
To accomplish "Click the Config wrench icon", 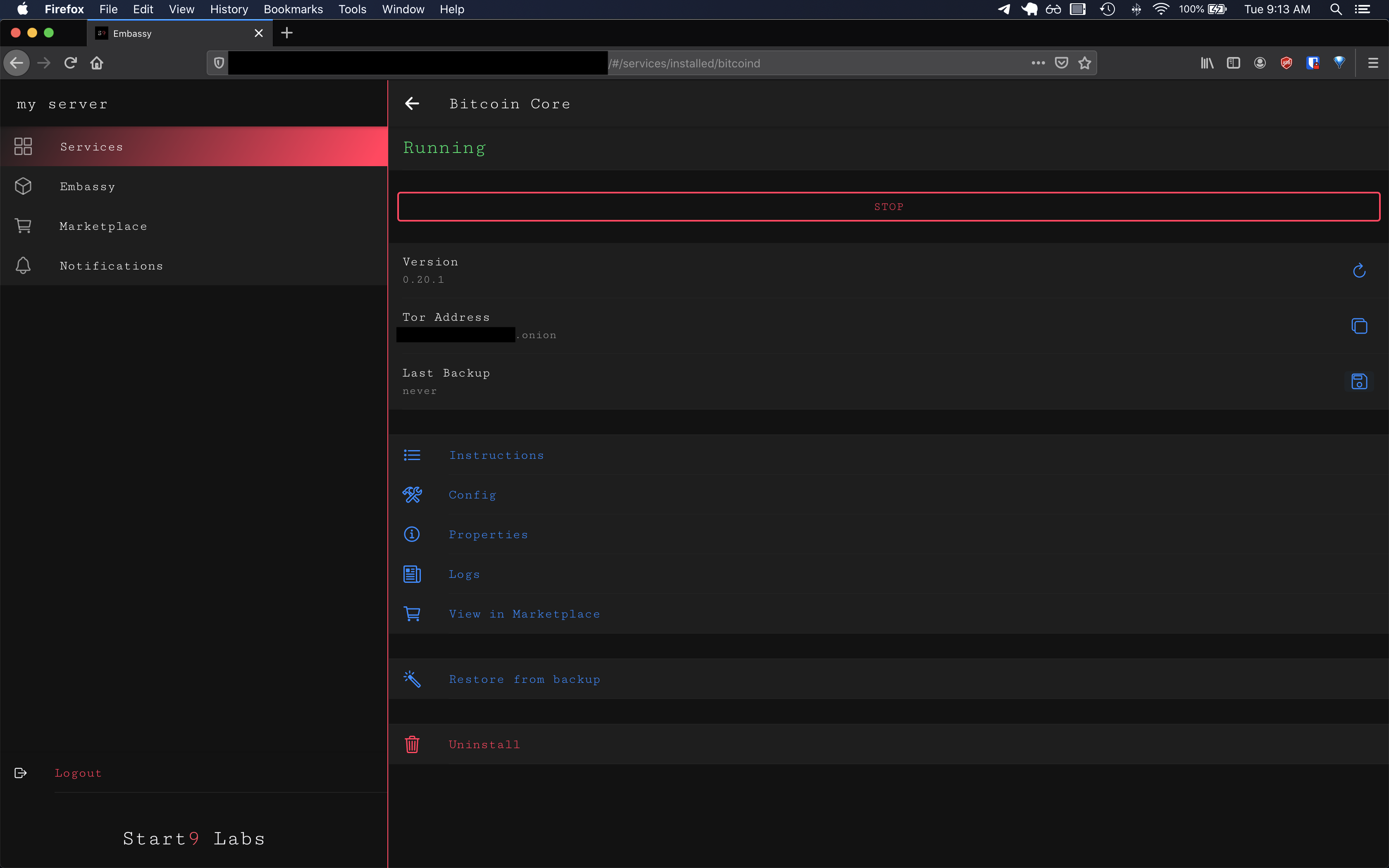I will pyautogui.click(x=412, y=495).
